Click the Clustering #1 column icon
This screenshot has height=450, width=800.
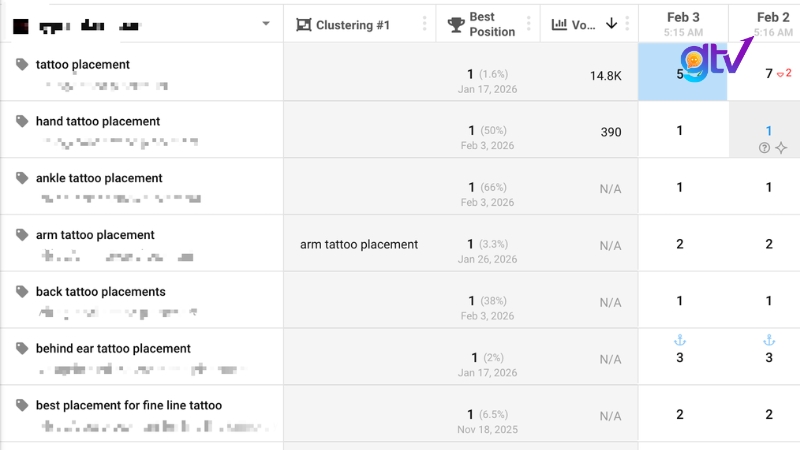(x=304, y=24)
